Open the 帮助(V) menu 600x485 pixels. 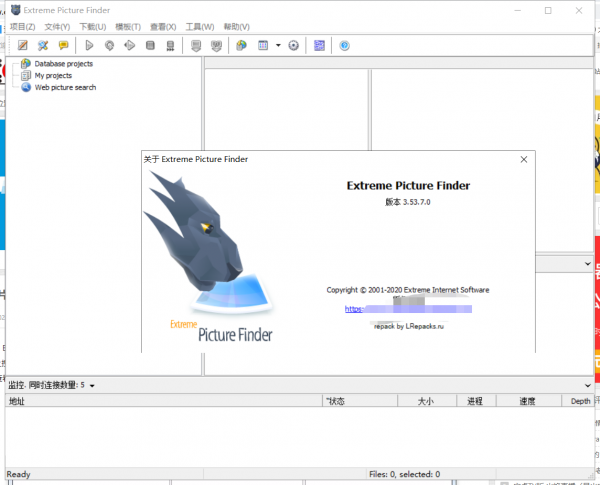coord(236,26)
